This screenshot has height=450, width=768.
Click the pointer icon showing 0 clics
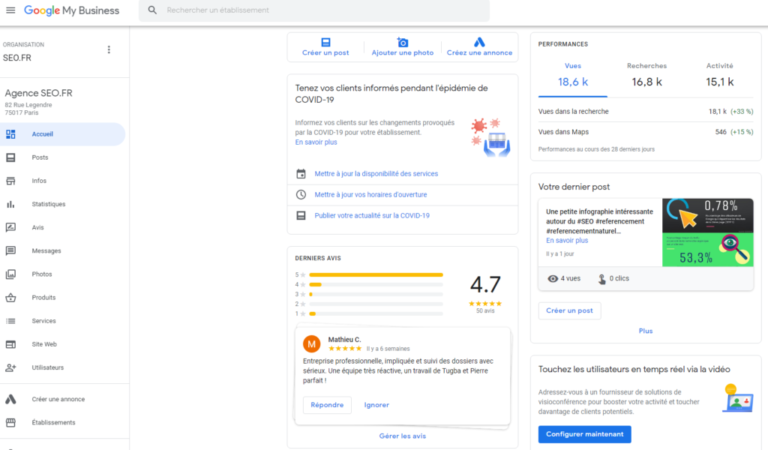[x=601, y=279]
